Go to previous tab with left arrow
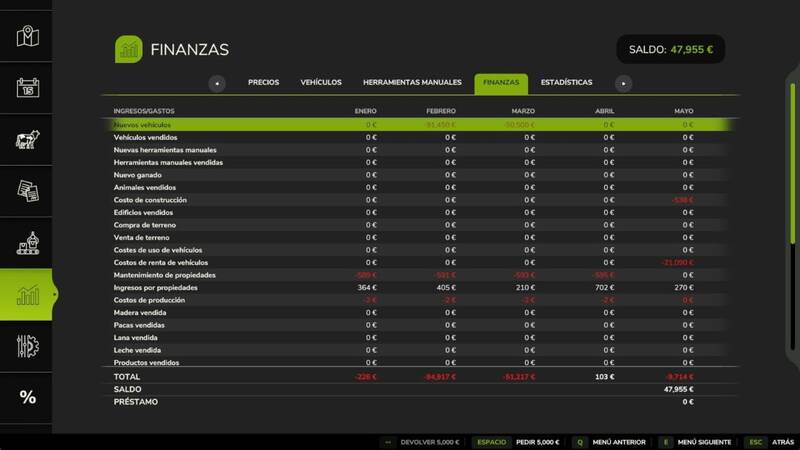Viewport: 800px width, 450px height. click(x=217, y=83)
